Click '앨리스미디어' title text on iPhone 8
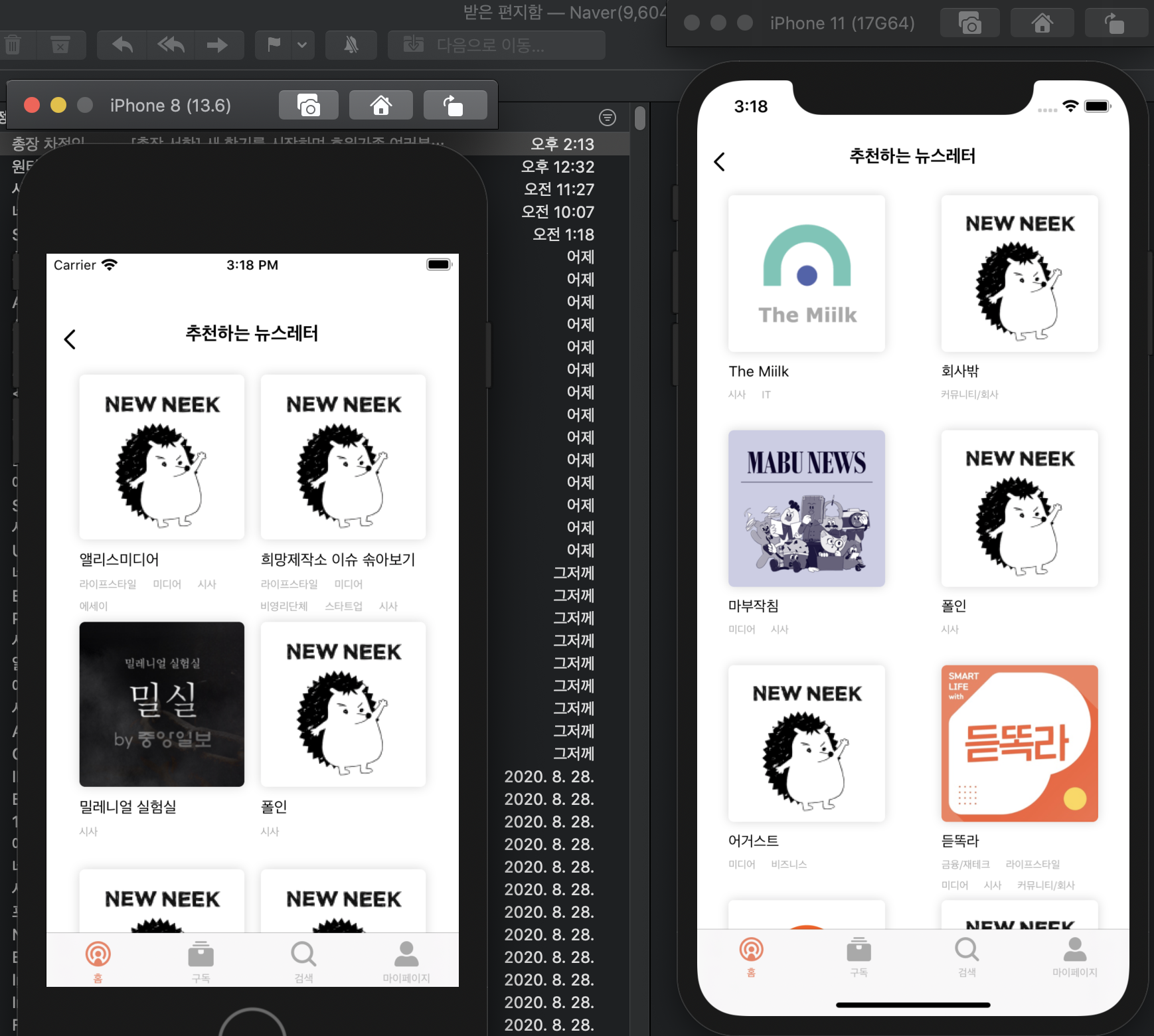Image resolution: width=1154 pixels, height=1036 pixels. tap(119, 560)
